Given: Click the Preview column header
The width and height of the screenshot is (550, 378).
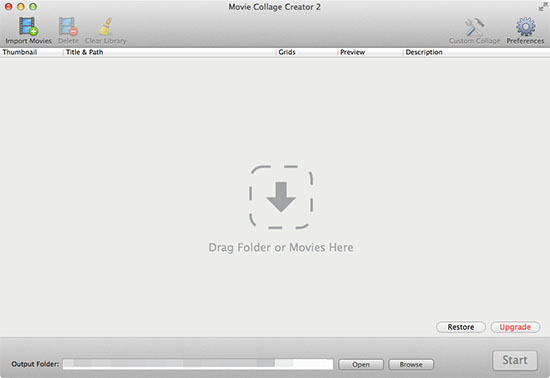Looking at the screenshot, I should pos(353,52).
